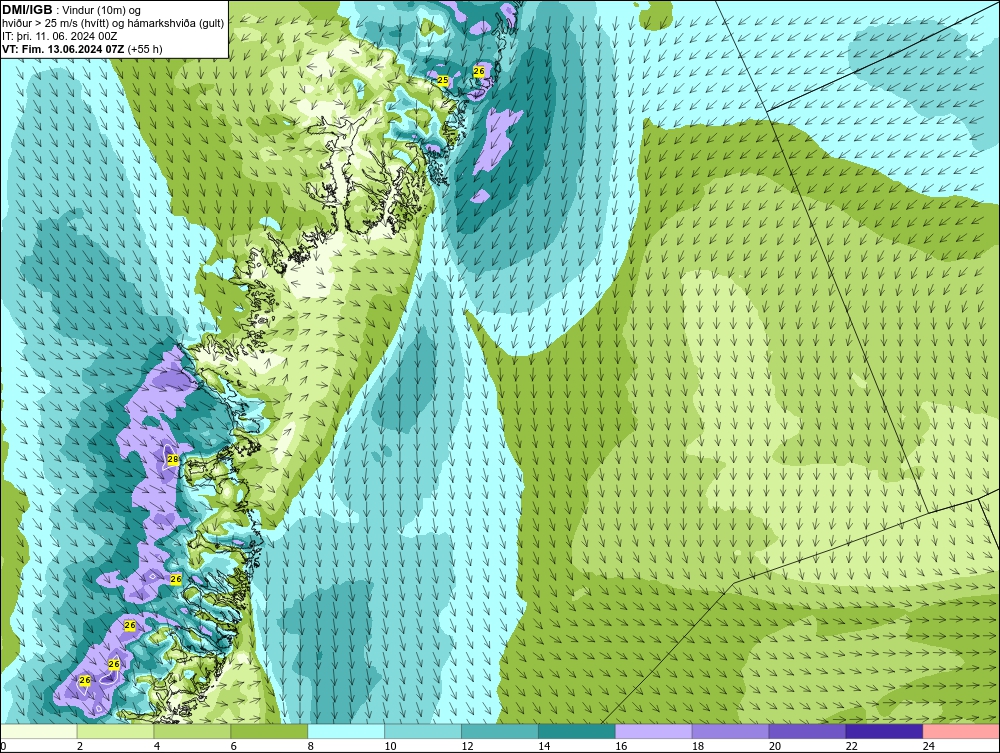This screenshot has width=1000, height=753.
Task: Click the legend scale value "16"
Action: [x=621, y=746]
